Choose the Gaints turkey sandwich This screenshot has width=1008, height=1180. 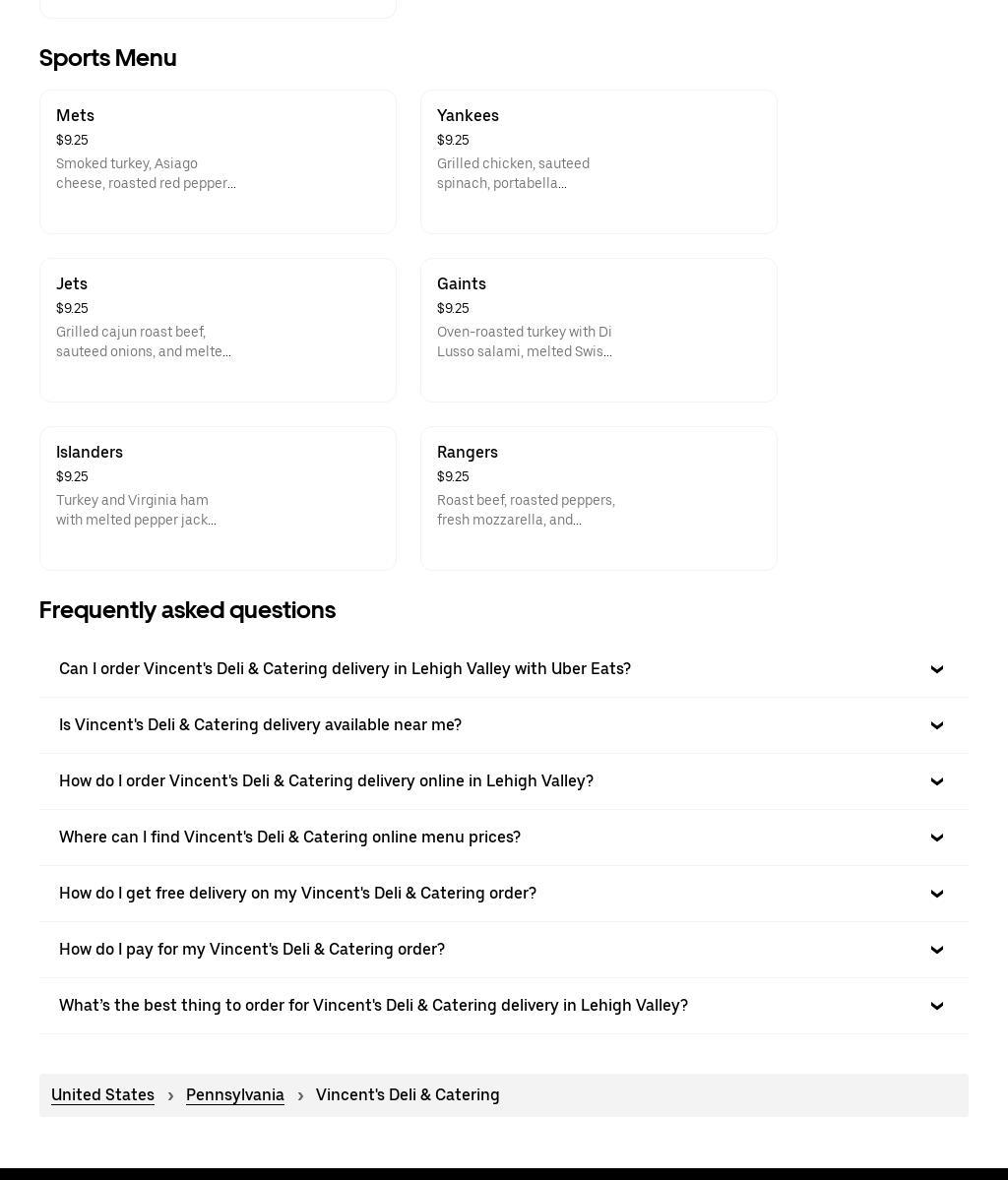tap(598, 330)
